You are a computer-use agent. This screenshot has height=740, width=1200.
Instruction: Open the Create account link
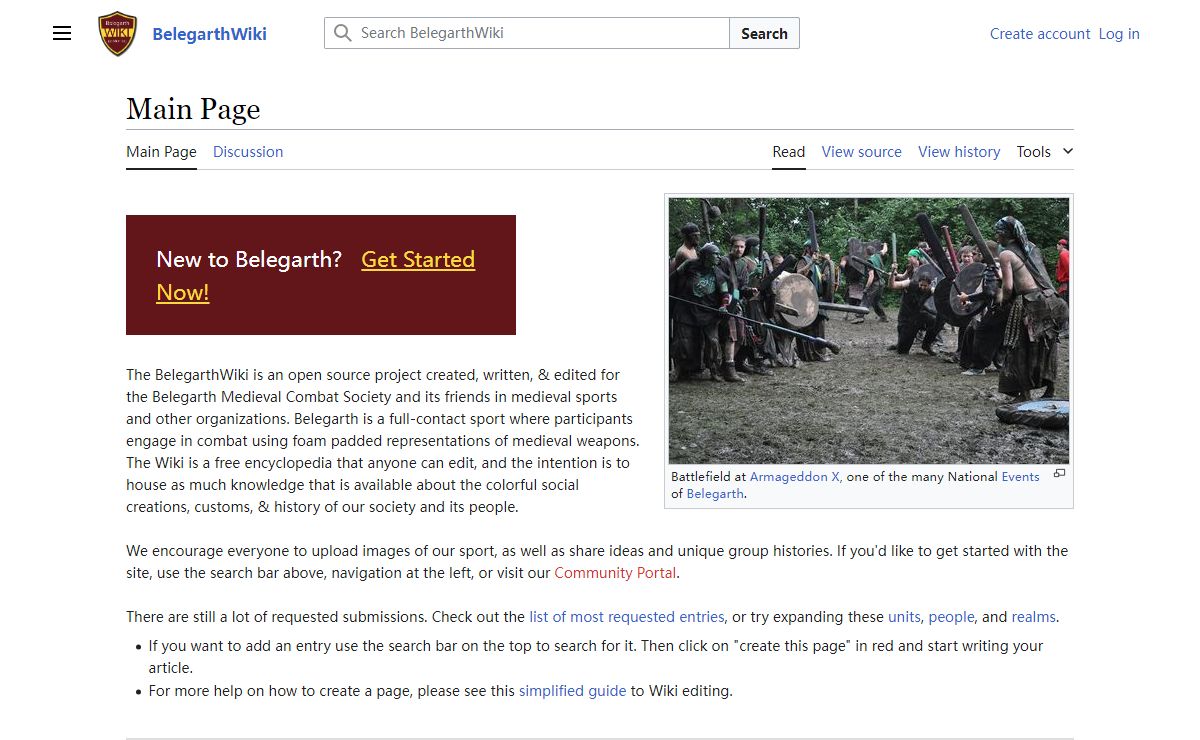(1040, 34)
